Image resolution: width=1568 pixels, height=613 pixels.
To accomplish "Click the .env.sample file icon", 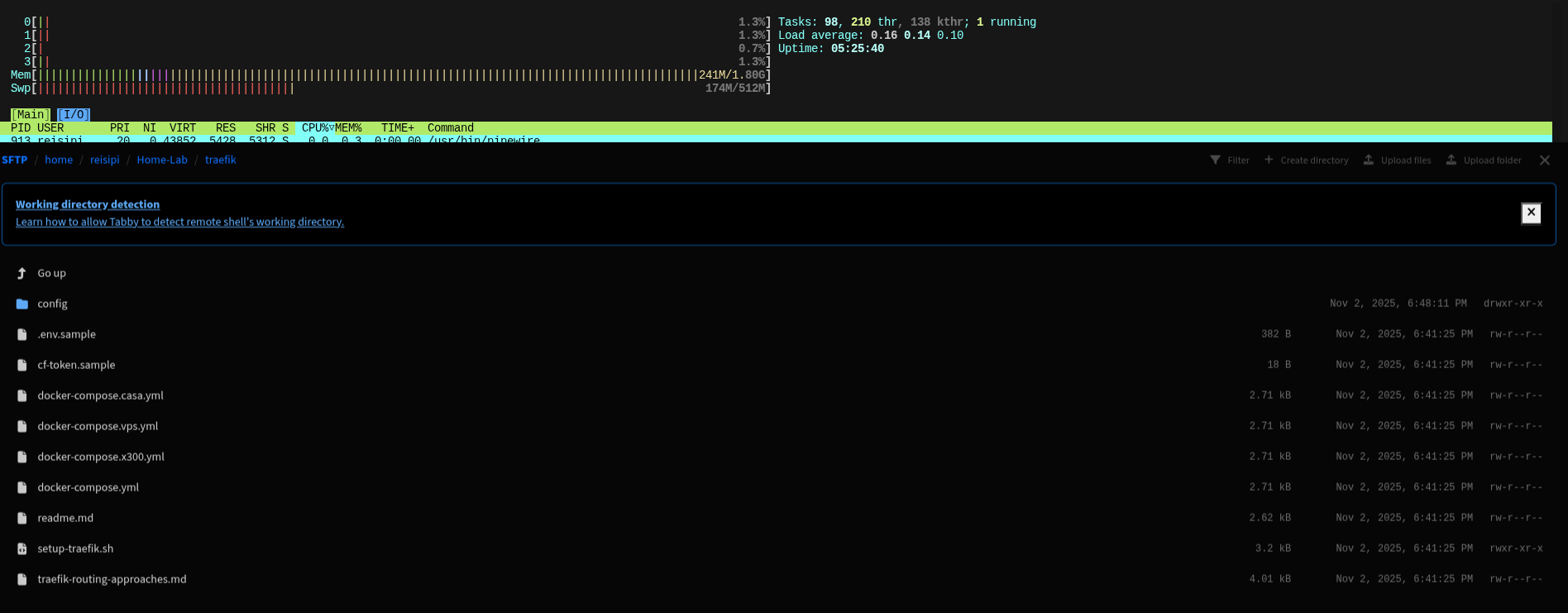I will 22,334.
